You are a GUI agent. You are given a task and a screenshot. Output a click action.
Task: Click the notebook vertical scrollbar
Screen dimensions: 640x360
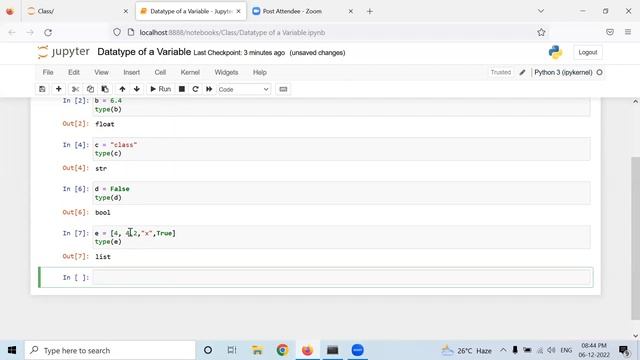635,237
